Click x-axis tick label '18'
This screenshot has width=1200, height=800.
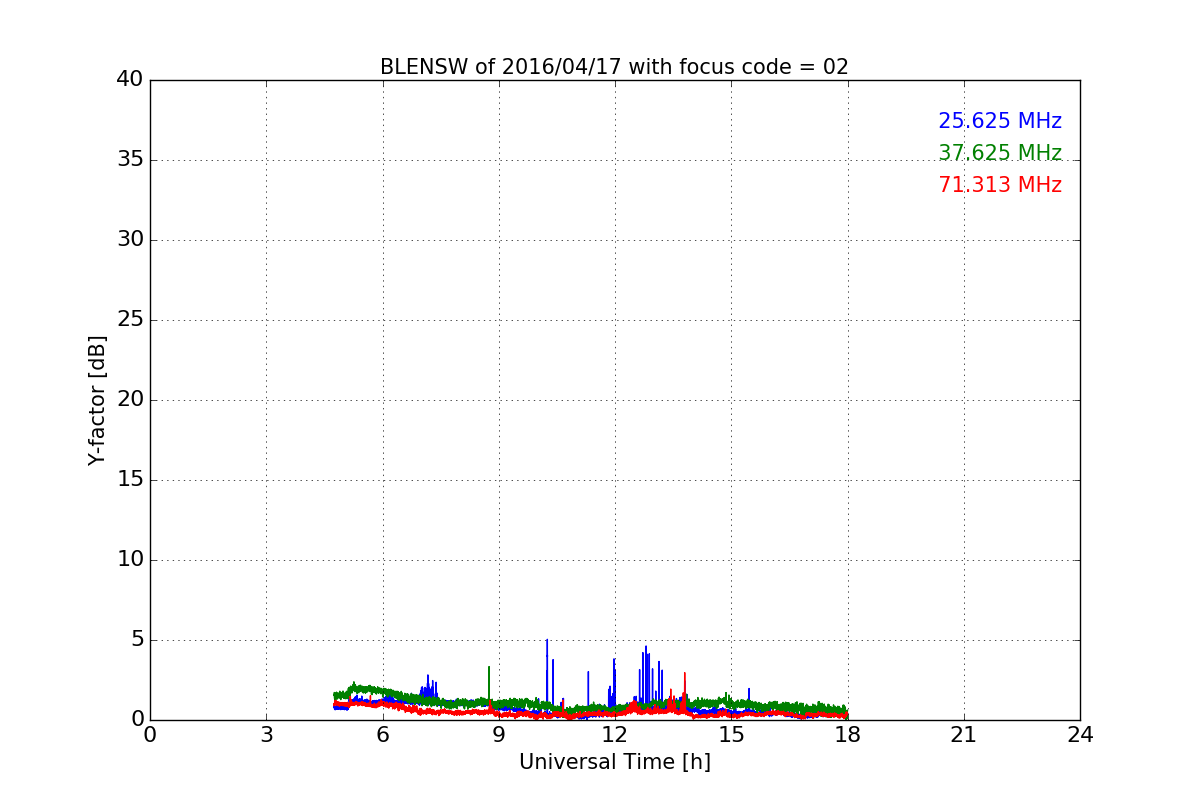(x=848, y=735)
